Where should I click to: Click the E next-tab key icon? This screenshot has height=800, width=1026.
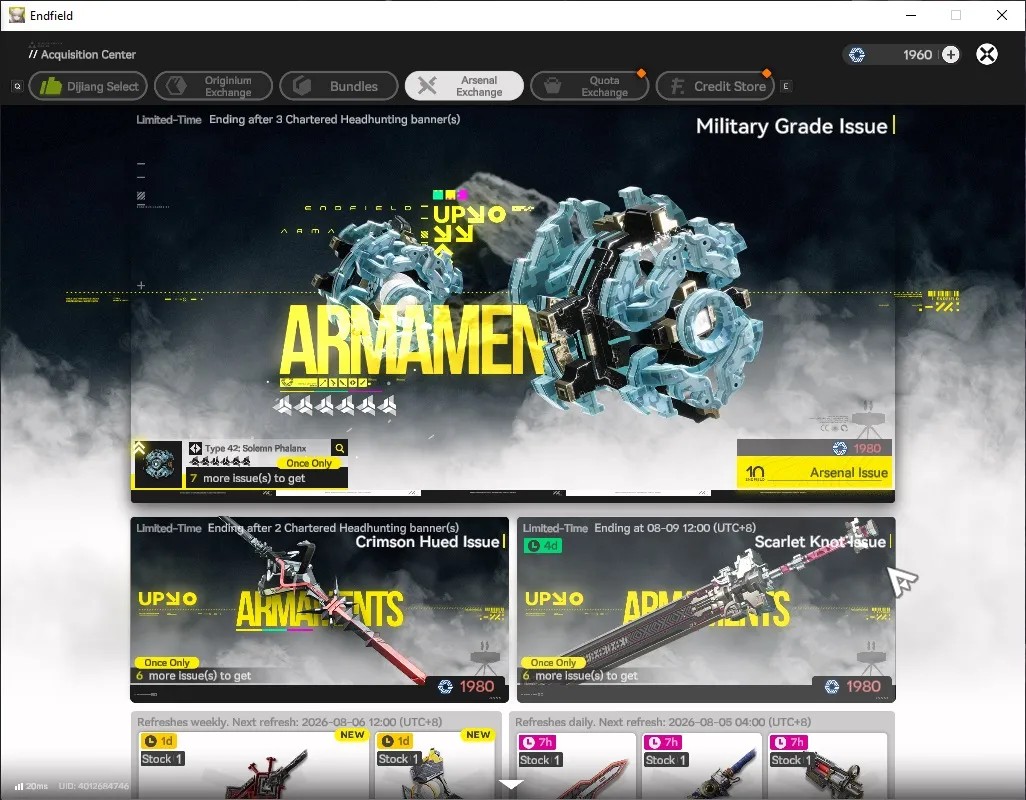click(x=786, y=86)
